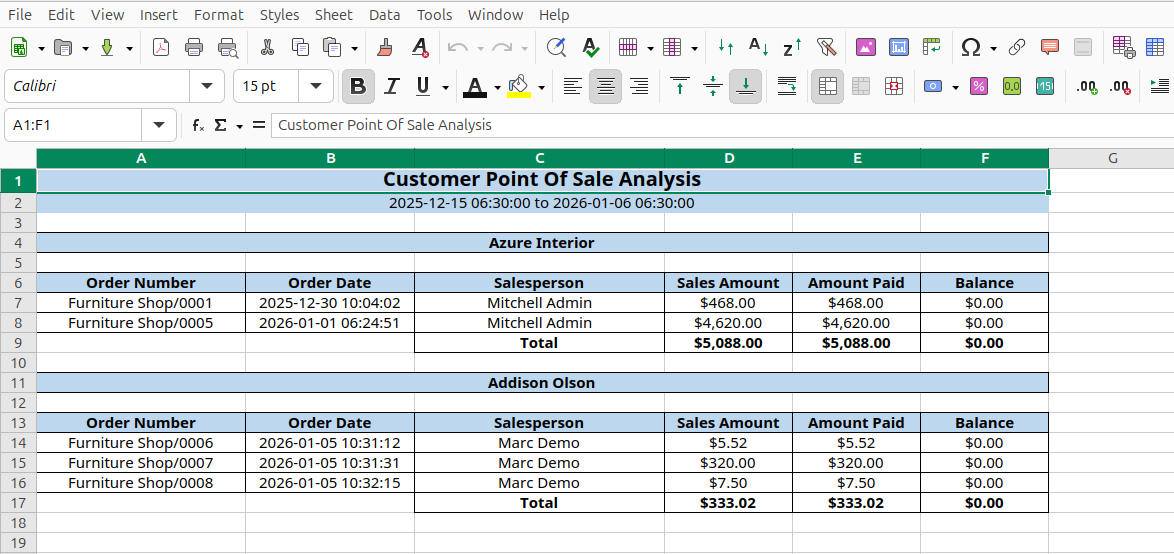Open Find and Replace
Image resolution: width=1174 pixels, height=554 pixels.
click(556, 48)
